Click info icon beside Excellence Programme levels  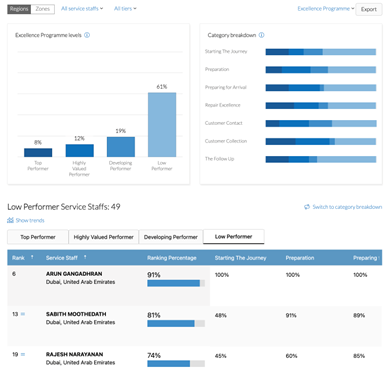point(87,35)
